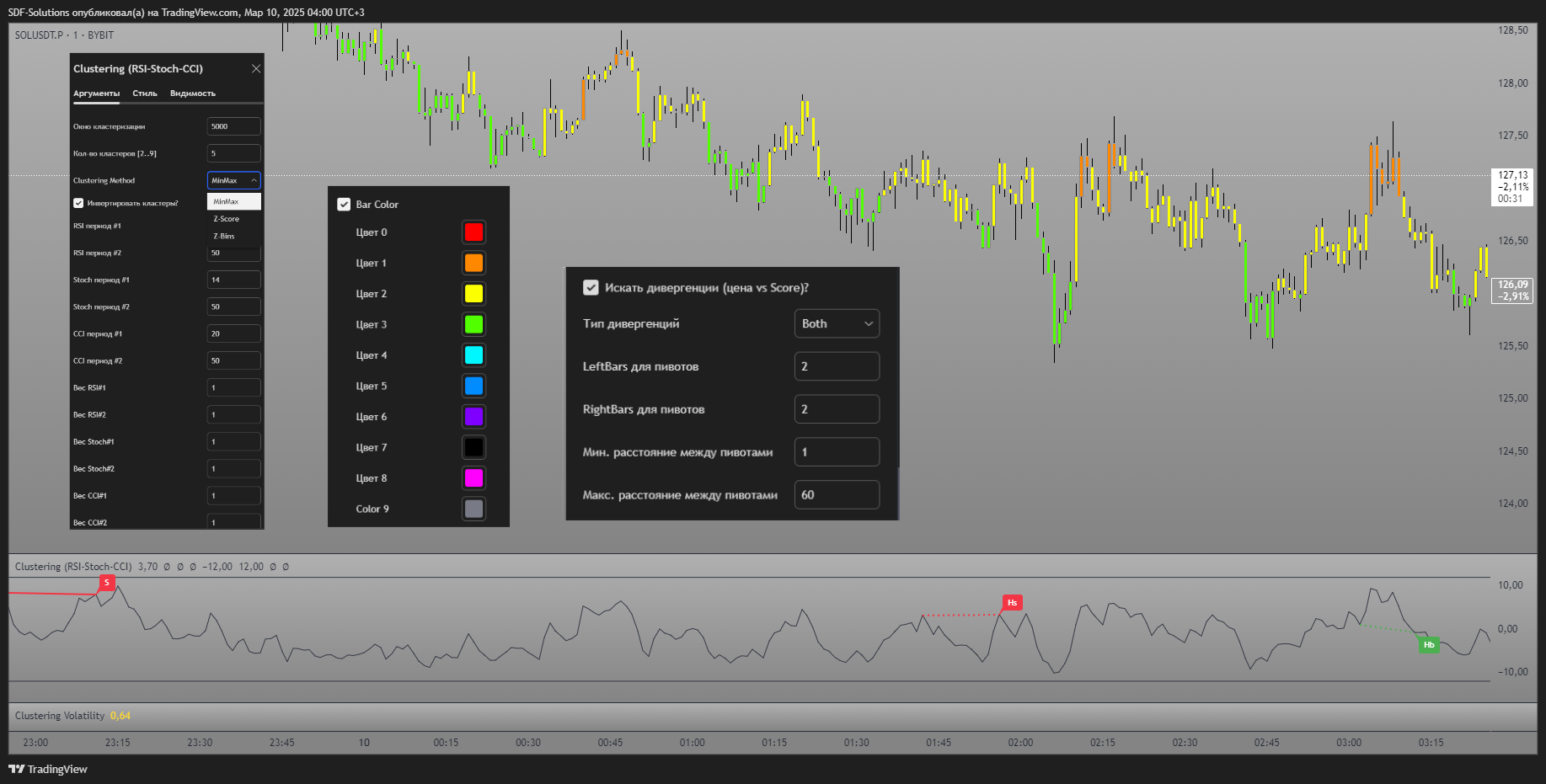The height and width of the screenshot is (784, 1546).
Task: Open the orange Цвет 1 color swatch
Action: point(473,263)
